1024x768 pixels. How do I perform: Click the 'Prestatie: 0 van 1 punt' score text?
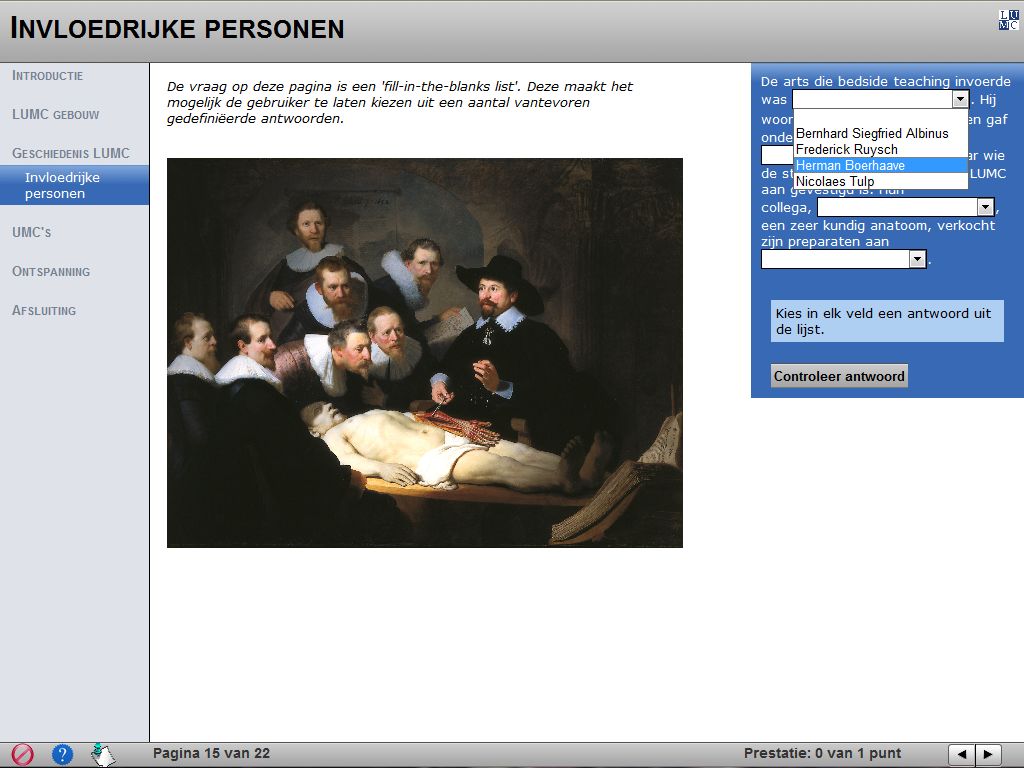coord(822,754)
